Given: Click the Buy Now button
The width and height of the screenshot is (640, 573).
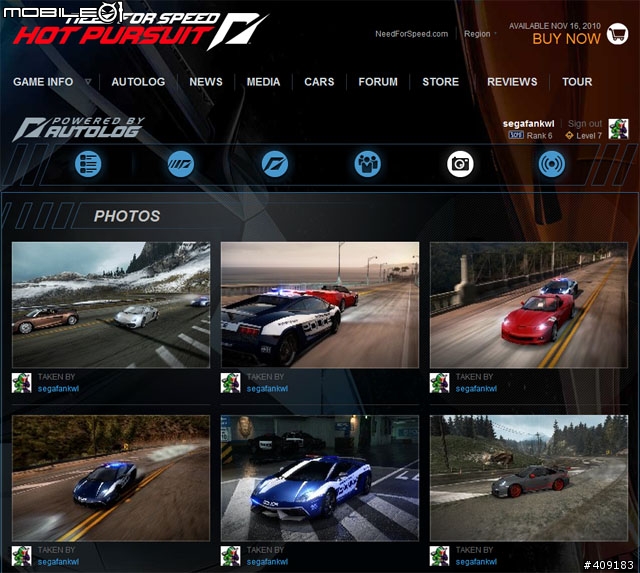Looking at the screenshot, I should 567,39.
